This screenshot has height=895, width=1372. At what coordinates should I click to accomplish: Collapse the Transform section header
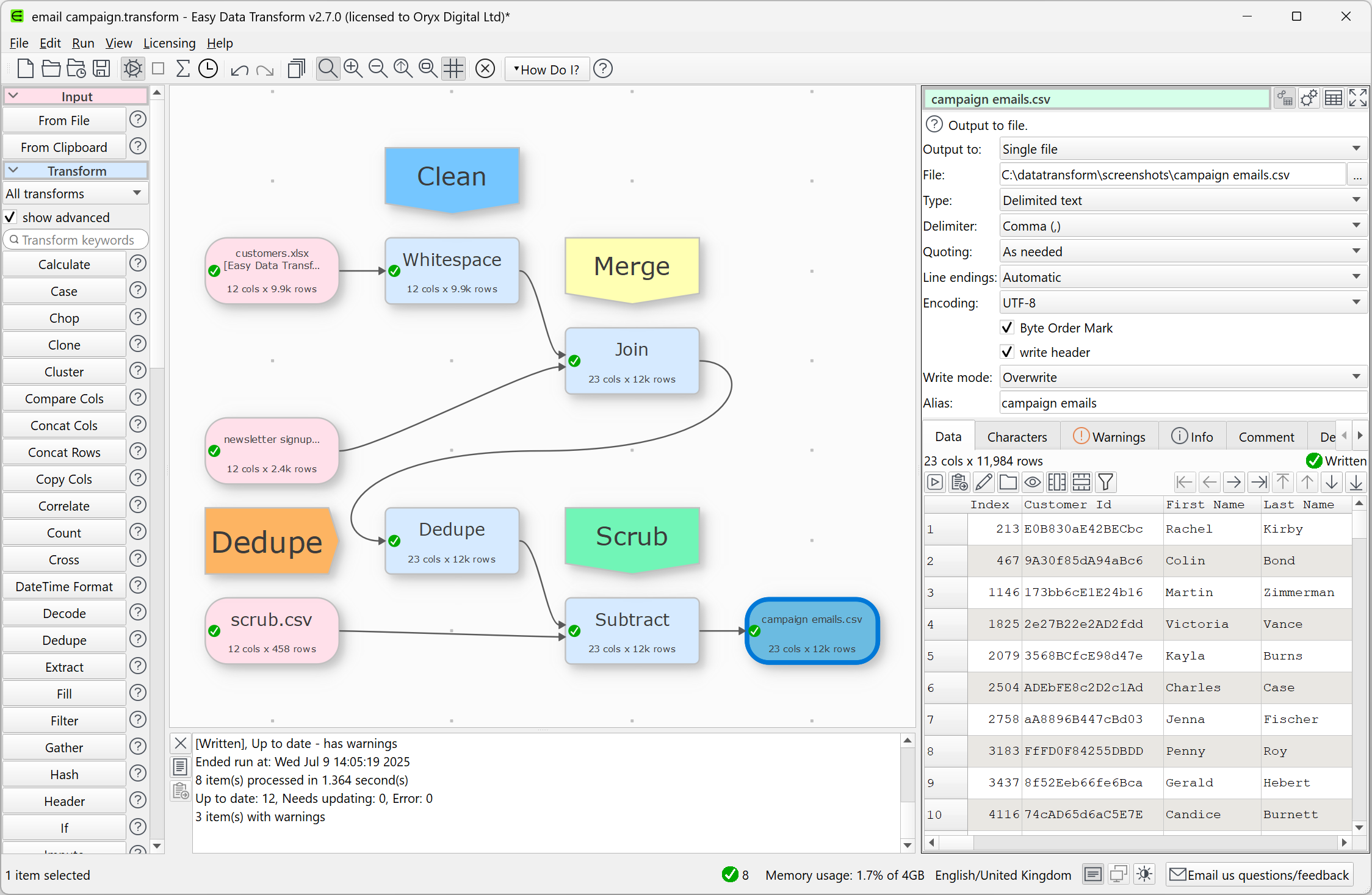coord(76,171)
